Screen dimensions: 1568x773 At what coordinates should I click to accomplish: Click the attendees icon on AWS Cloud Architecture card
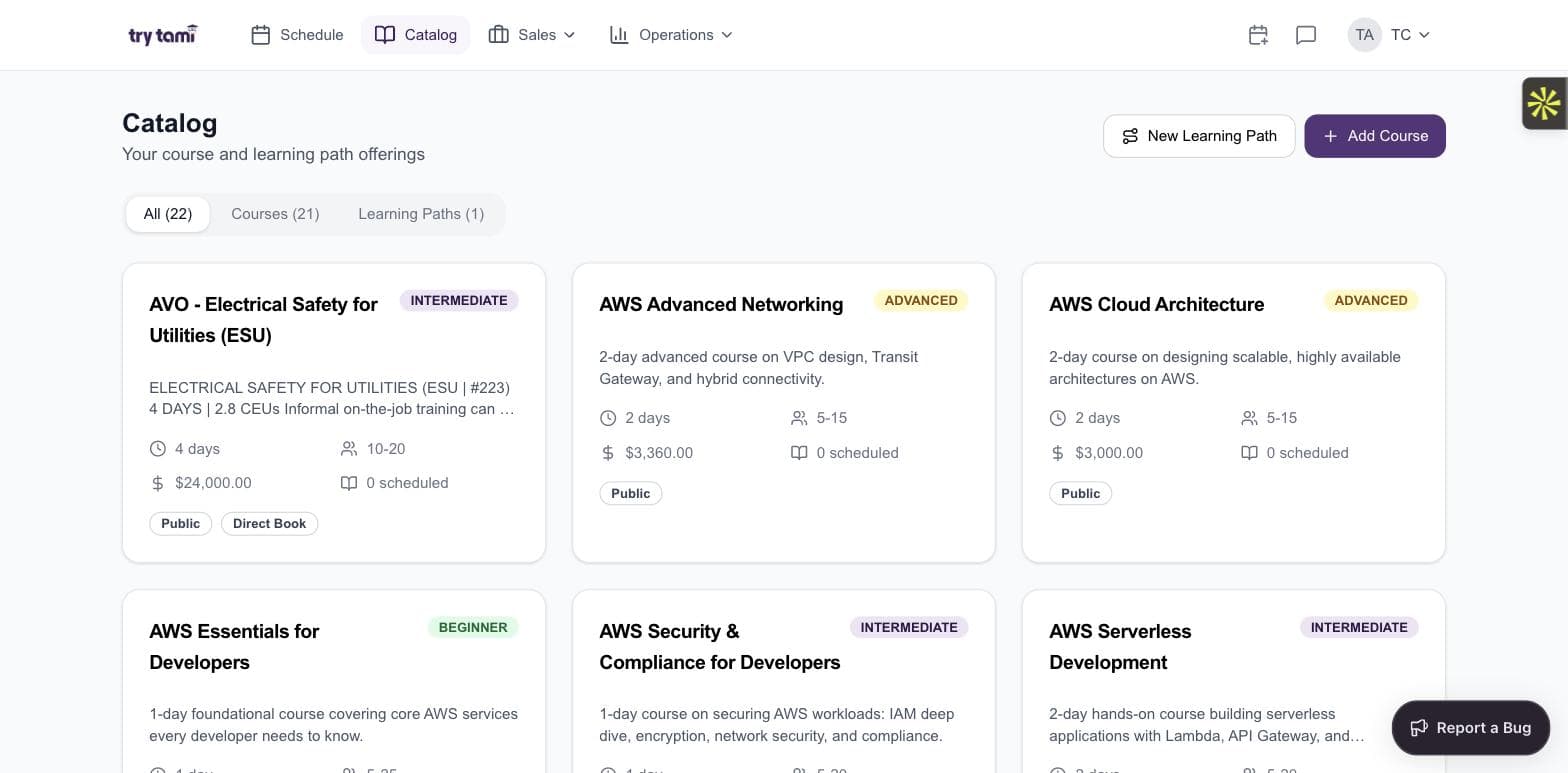point(1248,418)
